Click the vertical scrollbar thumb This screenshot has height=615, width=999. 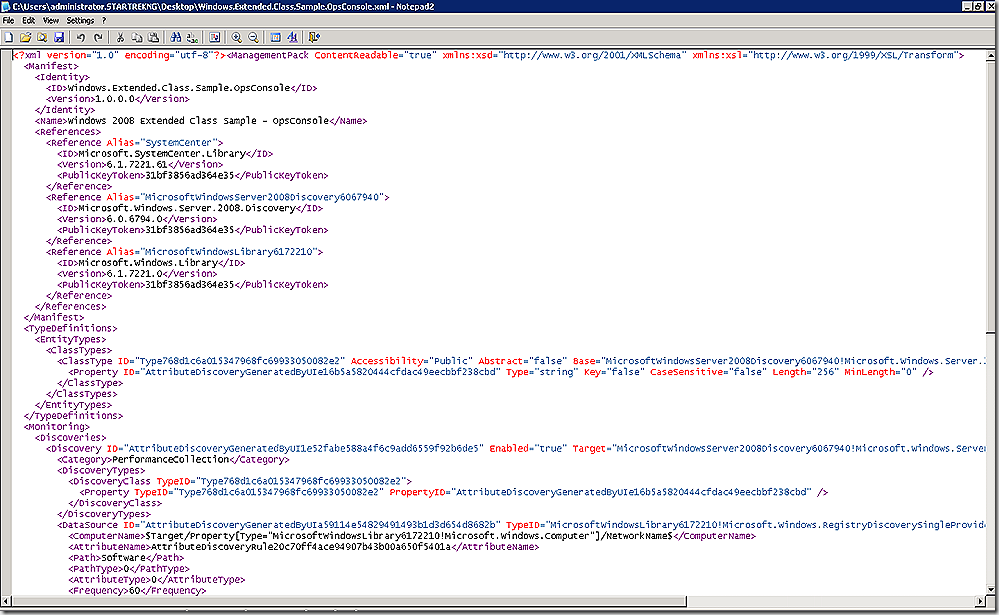pyautogui.click(x=991, y=196)
